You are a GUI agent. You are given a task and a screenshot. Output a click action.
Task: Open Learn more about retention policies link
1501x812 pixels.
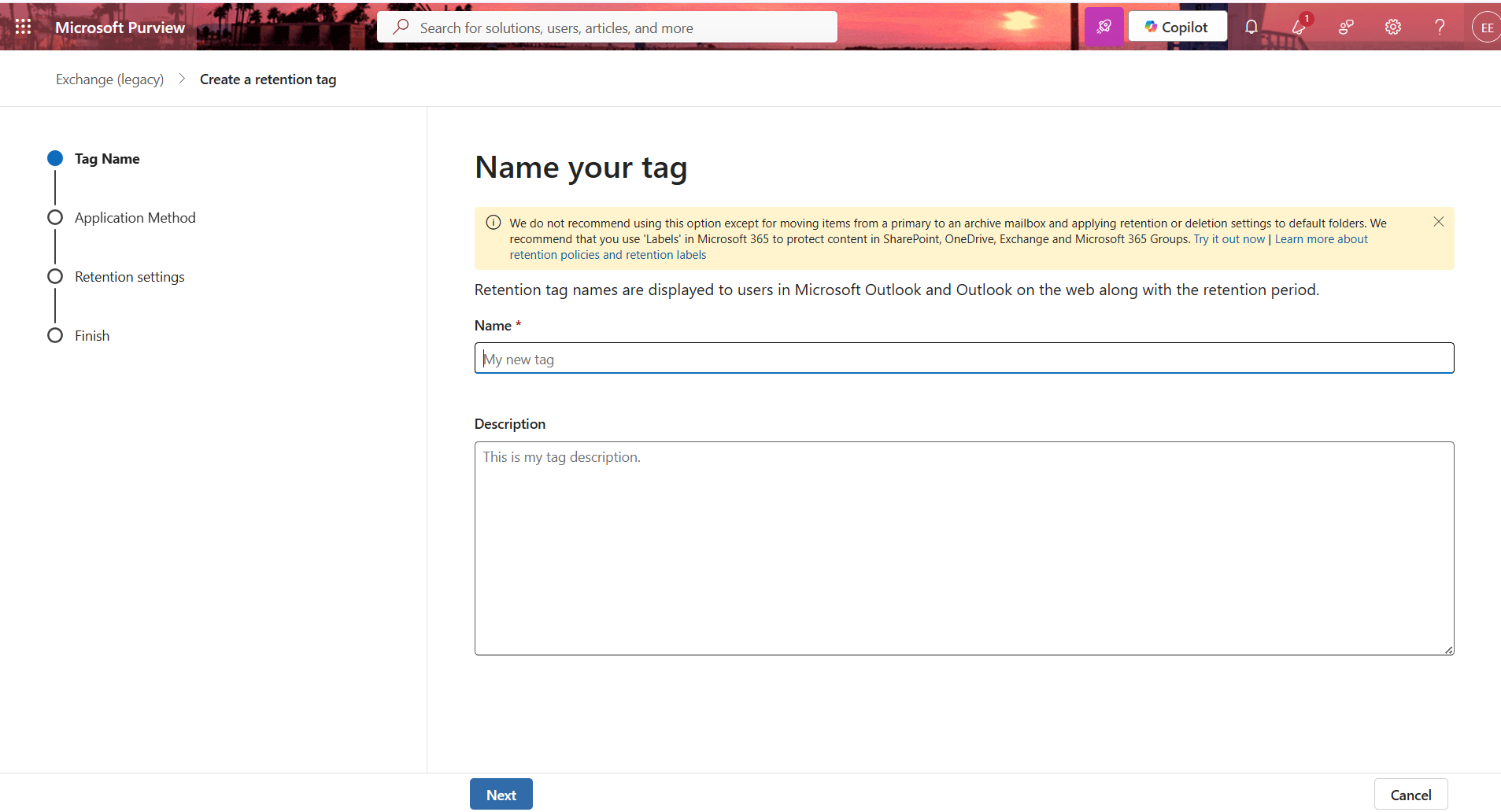click(939, 247)
